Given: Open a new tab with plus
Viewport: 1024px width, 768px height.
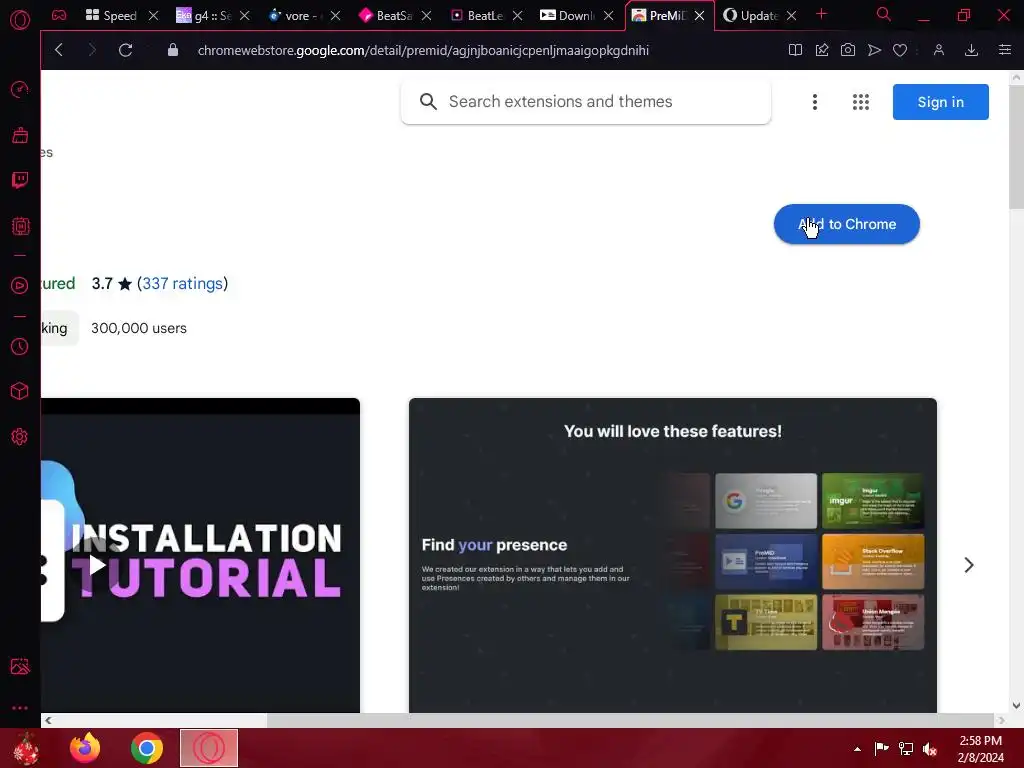Looking at the screenshot, I should pyautogui.click(x=822, y=14).
